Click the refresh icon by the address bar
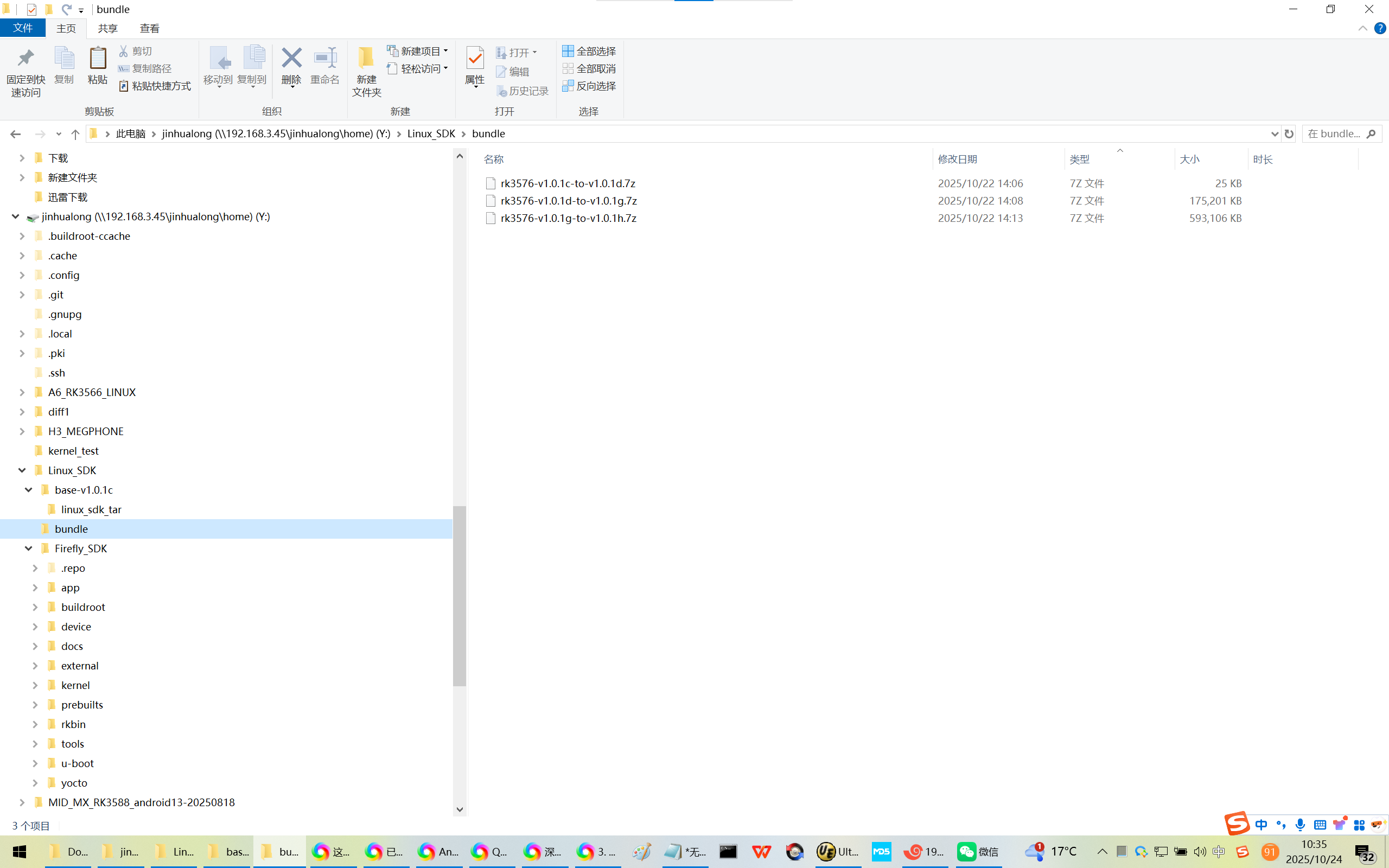The image size is (1389, 868). coord(1289,134)
